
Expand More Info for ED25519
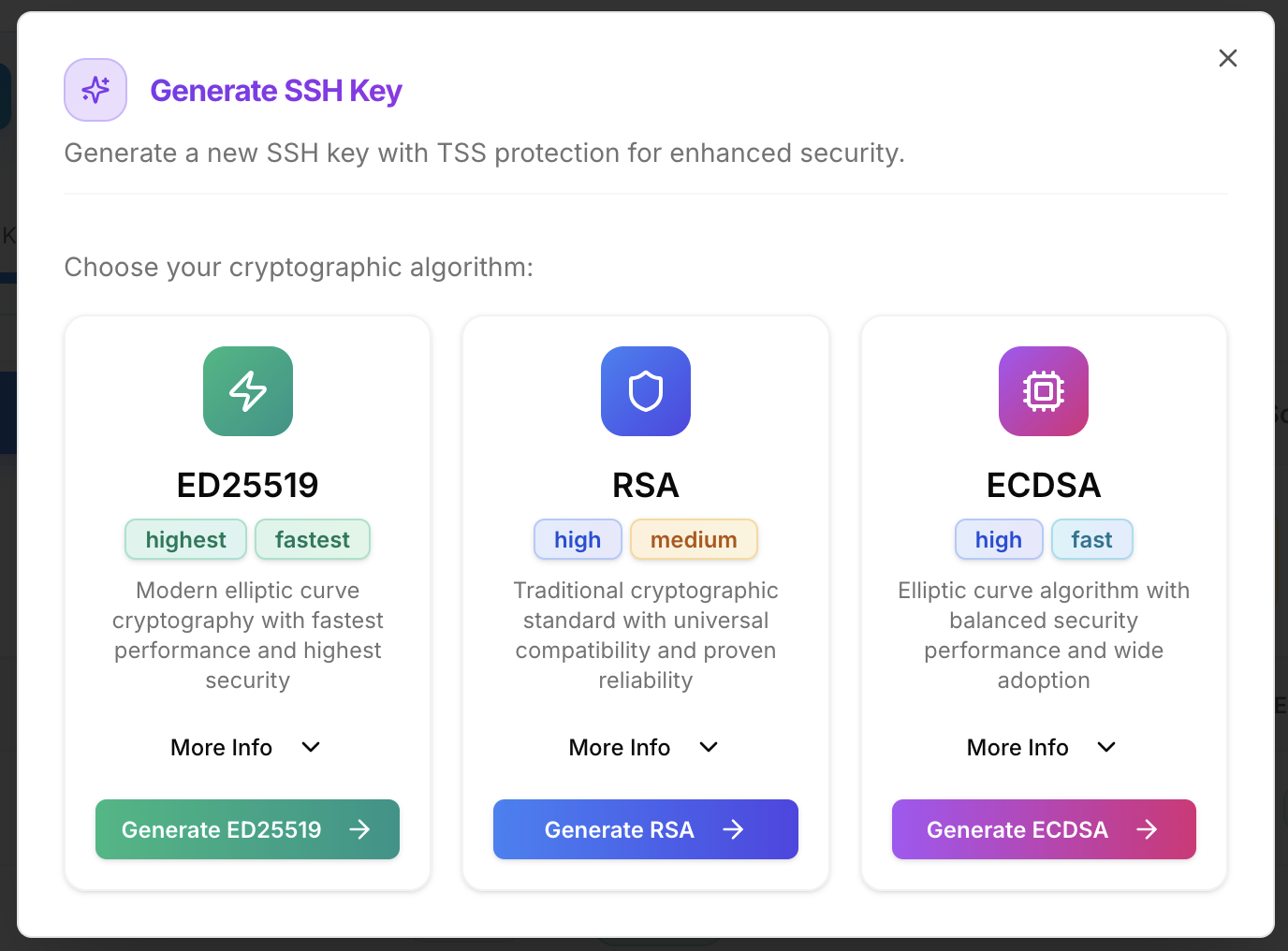(x=245, y=747)
